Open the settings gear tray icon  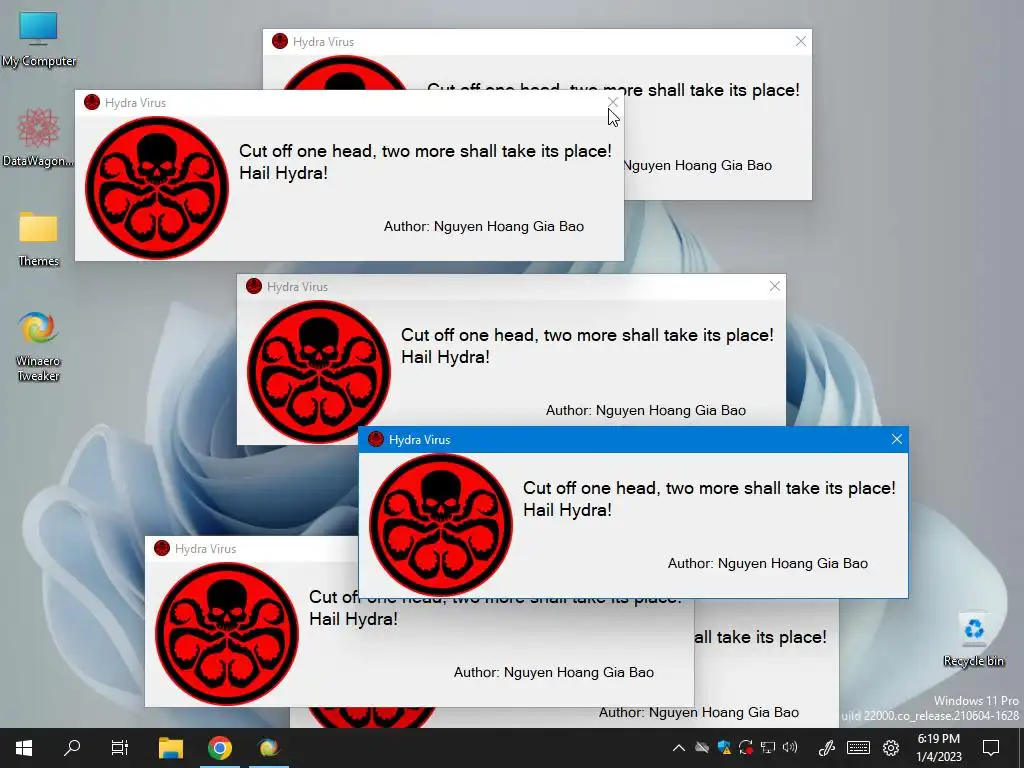[x=891, y=748]
